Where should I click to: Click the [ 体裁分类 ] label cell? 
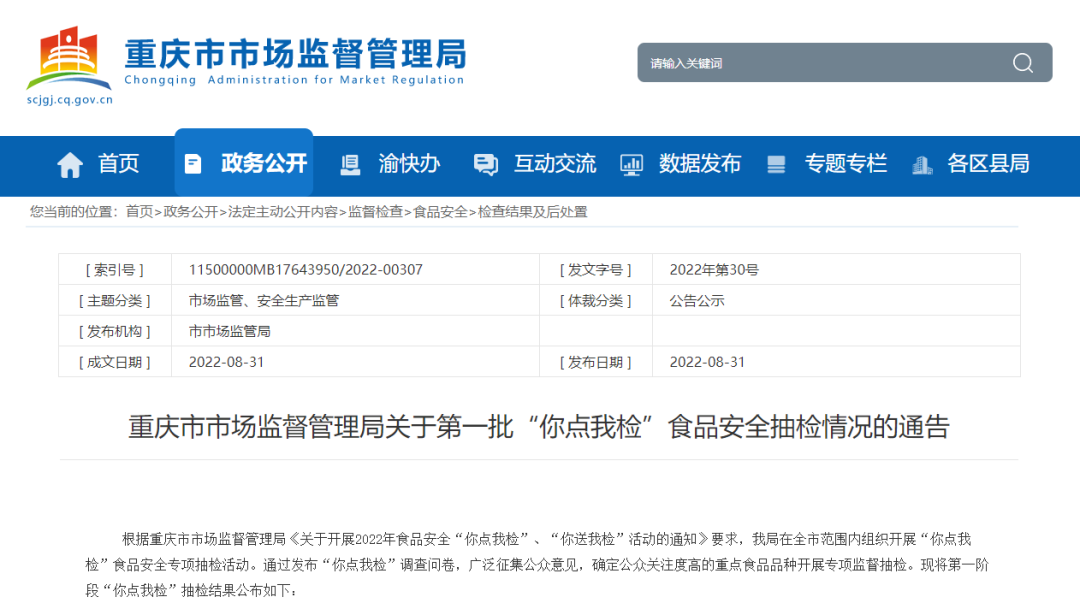click(x=596, y=300)
